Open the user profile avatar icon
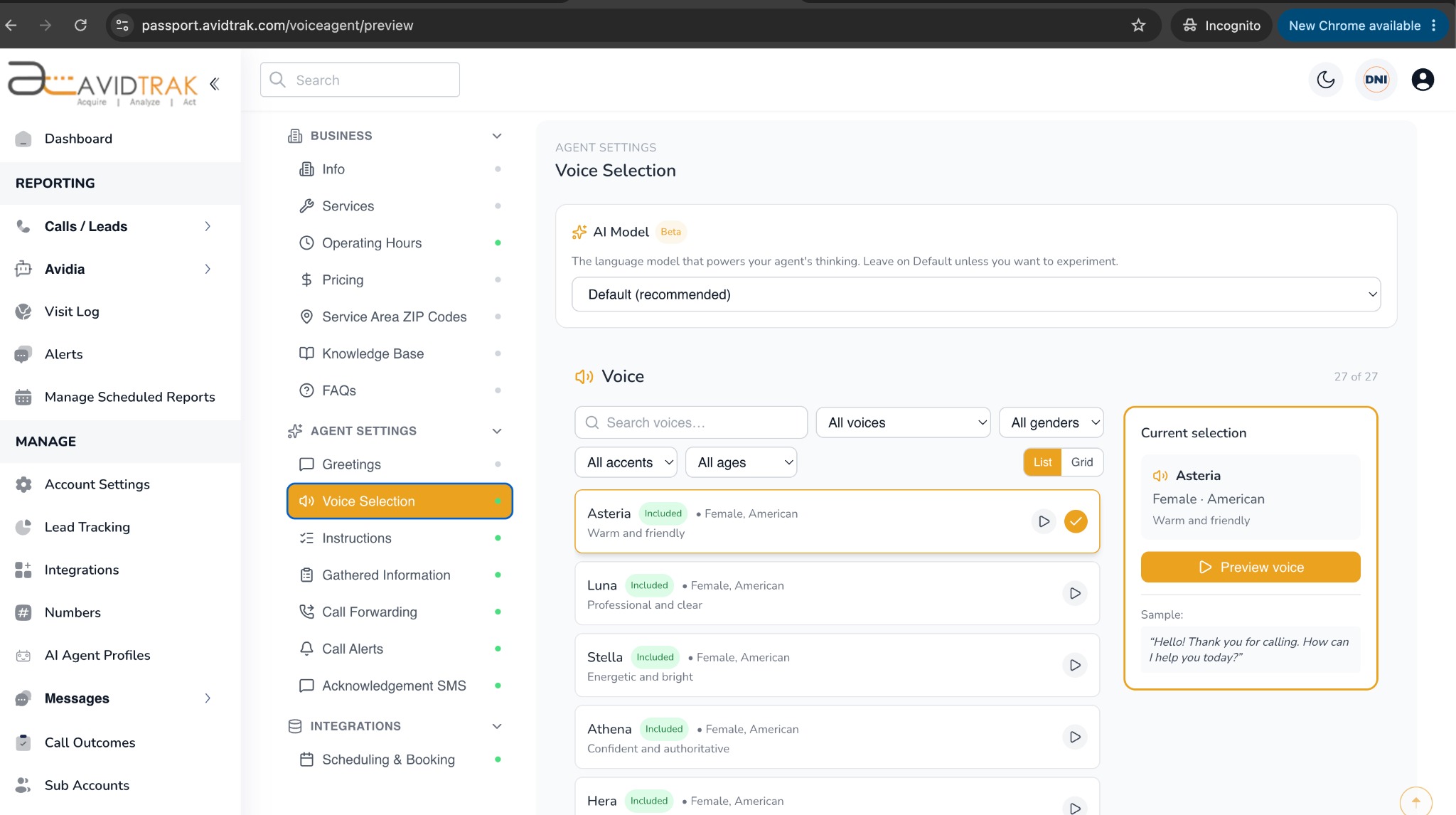This screenshot has width=1456, height=815. tap(1423, 80)
